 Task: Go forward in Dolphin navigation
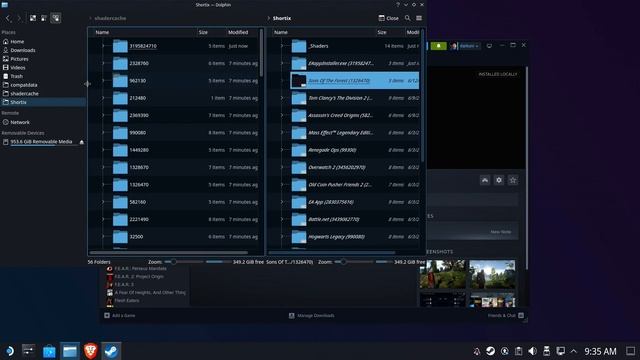click(18, 18)
